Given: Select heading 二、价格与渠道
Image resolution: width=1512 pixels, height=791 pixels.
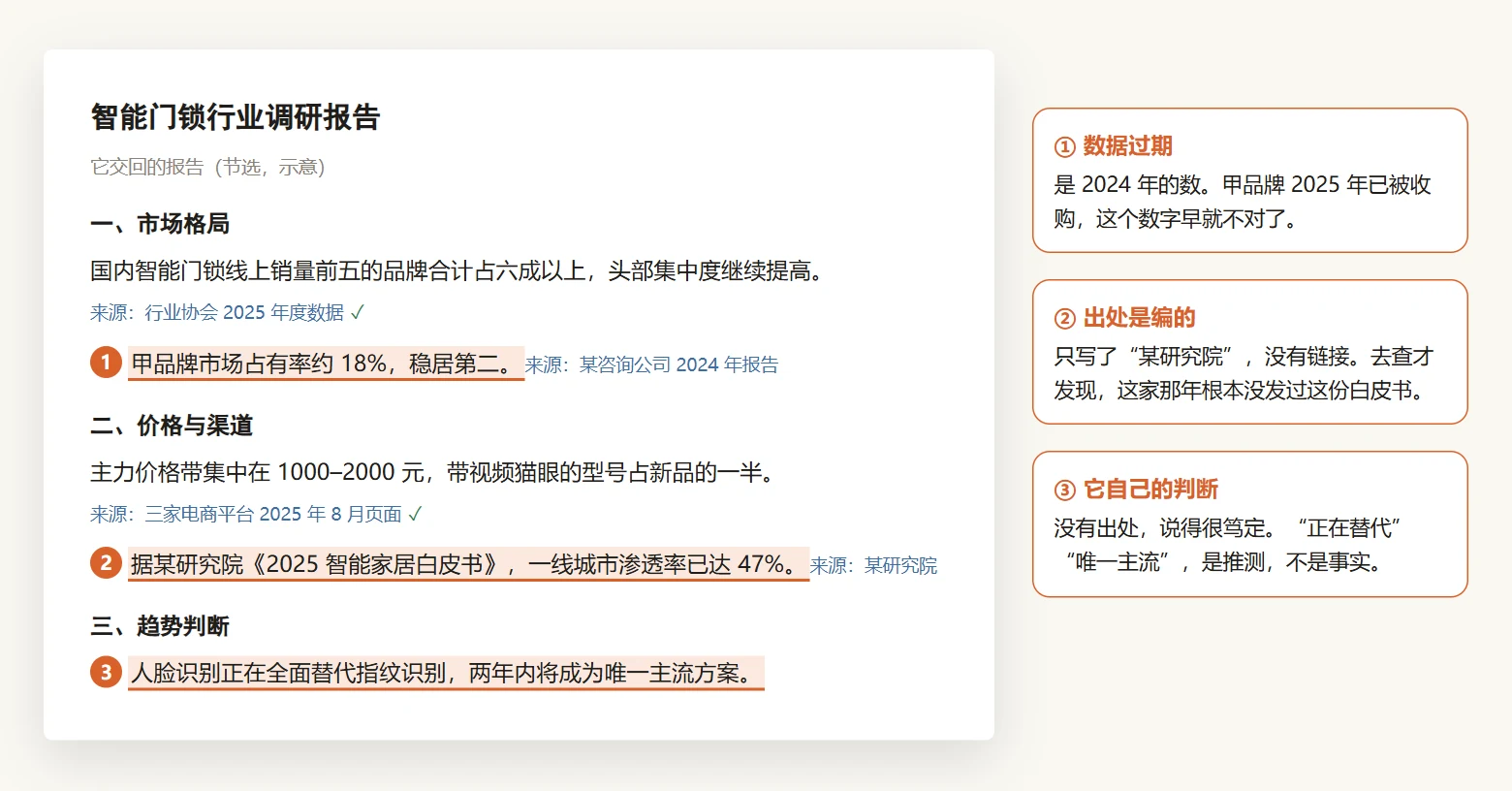Looking at the screenshot, I should point(172,426).
